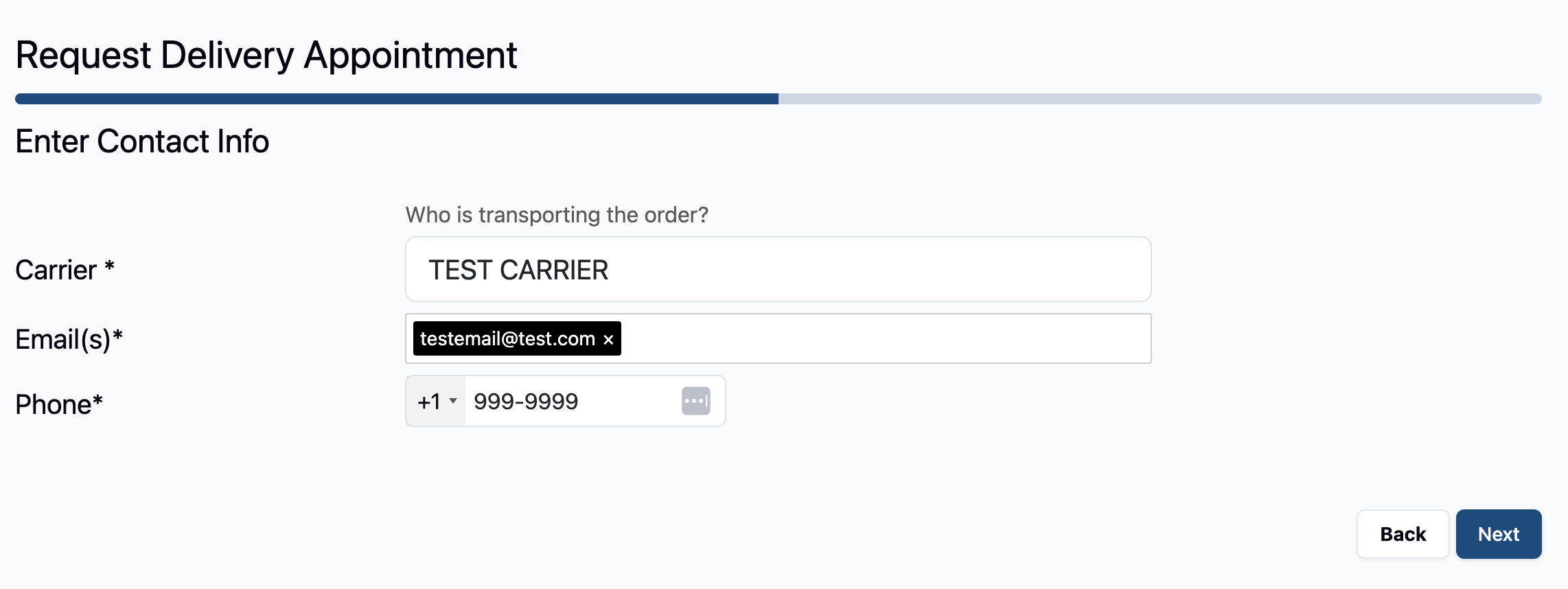Click empty area of Email(s) field
Image resolution: width=1568 pixels, height=589 pixels.
pyautogui.click(x=886, y=338)
